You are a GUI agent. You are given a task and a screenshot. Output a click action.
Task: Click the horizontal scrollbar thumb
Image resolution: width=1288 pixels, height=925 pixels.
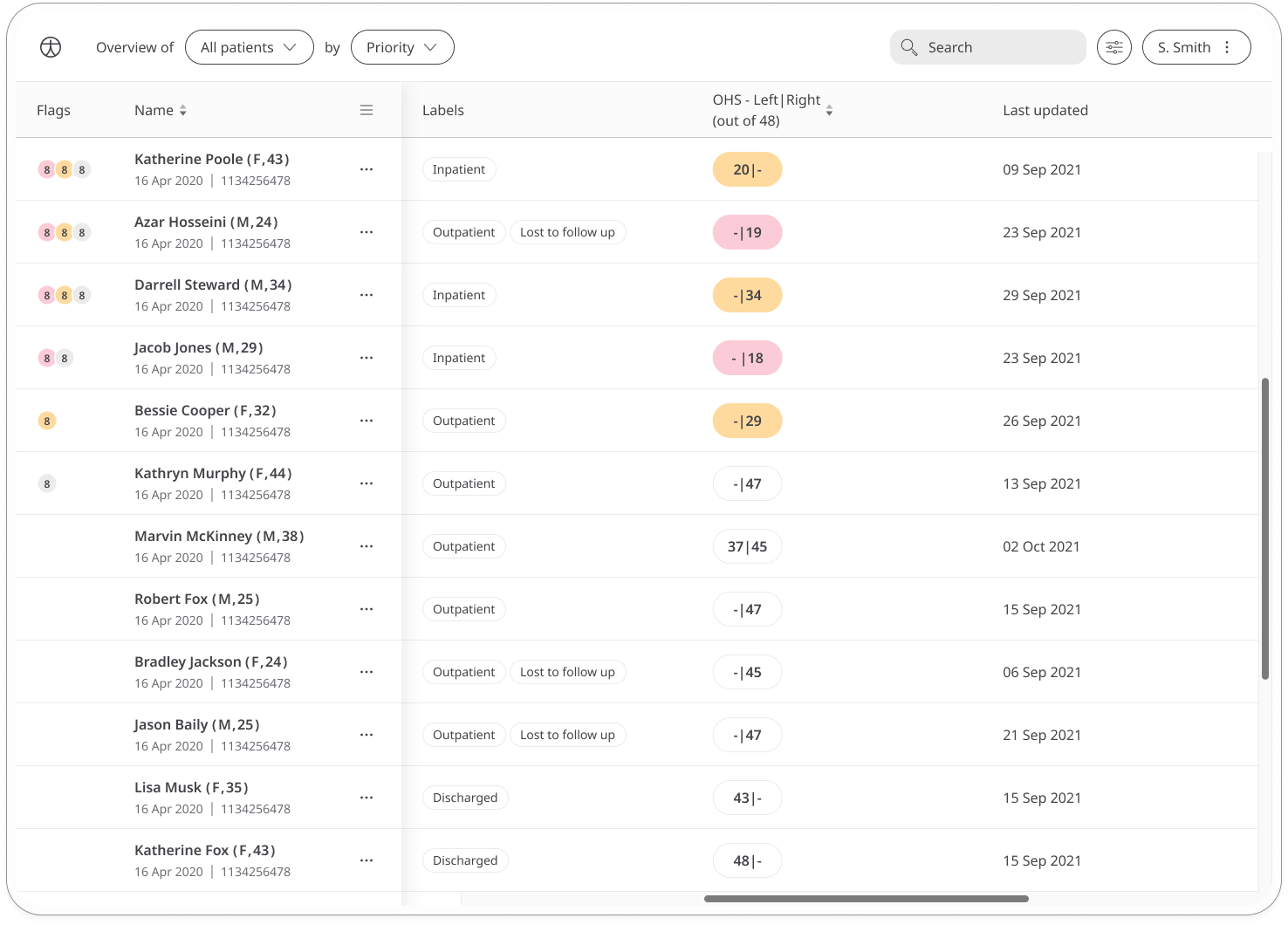click(x=867, y=899)
